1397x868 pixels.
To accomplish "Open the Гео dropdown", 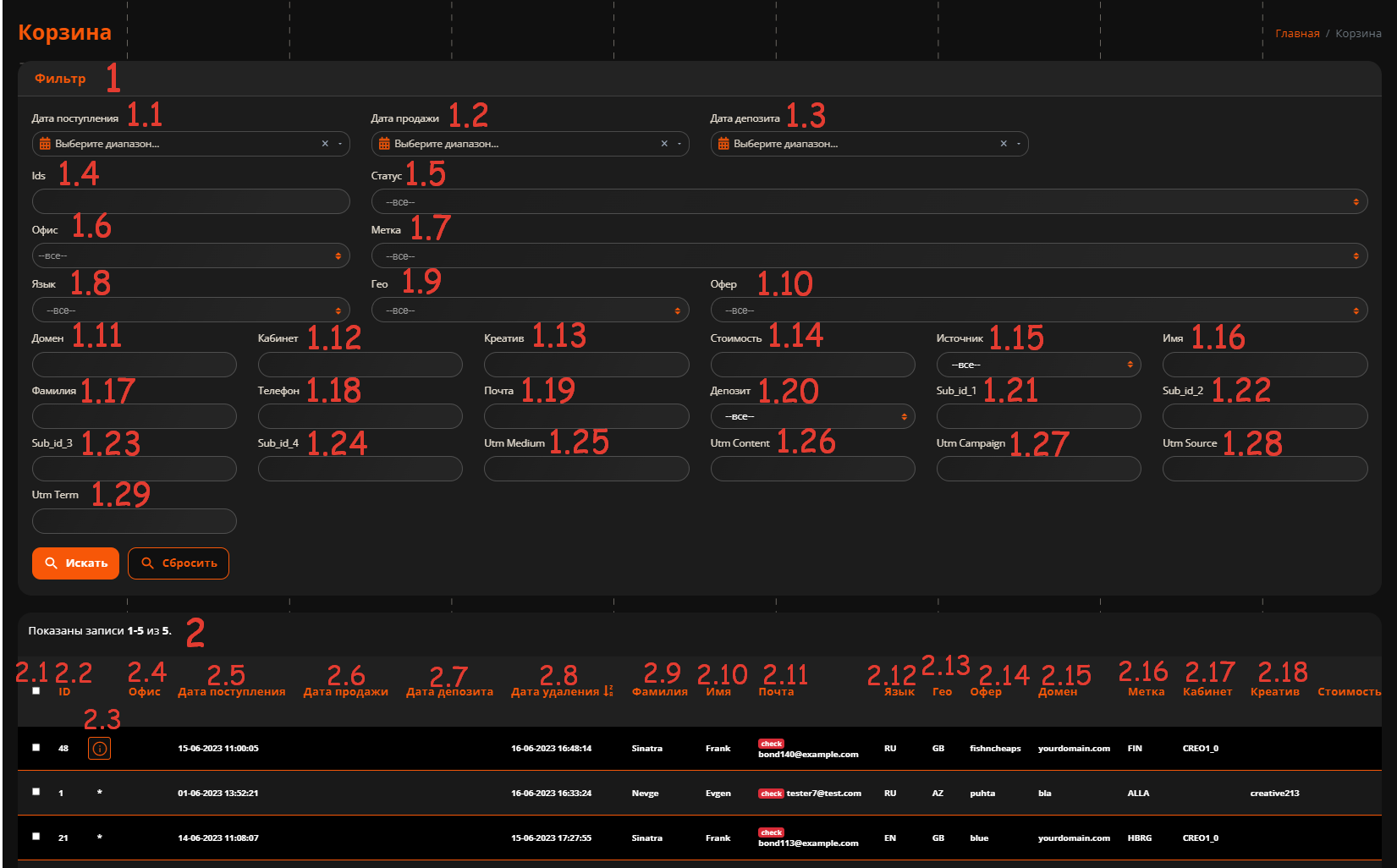I will point(530,310).
